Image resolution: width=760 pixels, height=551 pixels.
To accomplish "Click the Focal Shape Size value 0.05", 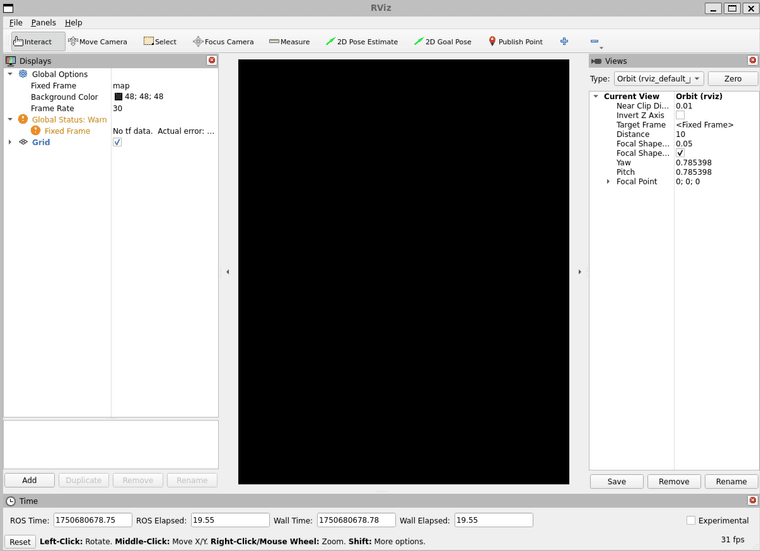I will pos(684,143).
